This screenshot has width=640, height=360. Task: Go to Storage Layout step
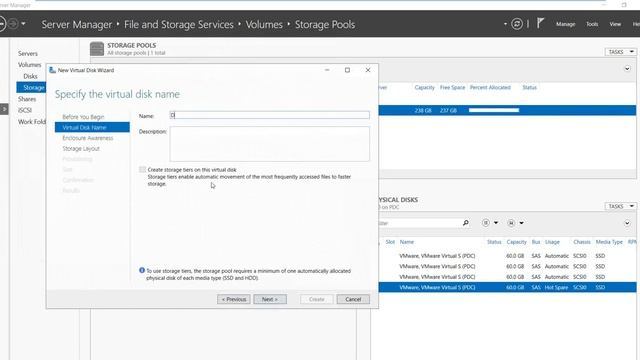pyautogui.click(x=81, y=149)
